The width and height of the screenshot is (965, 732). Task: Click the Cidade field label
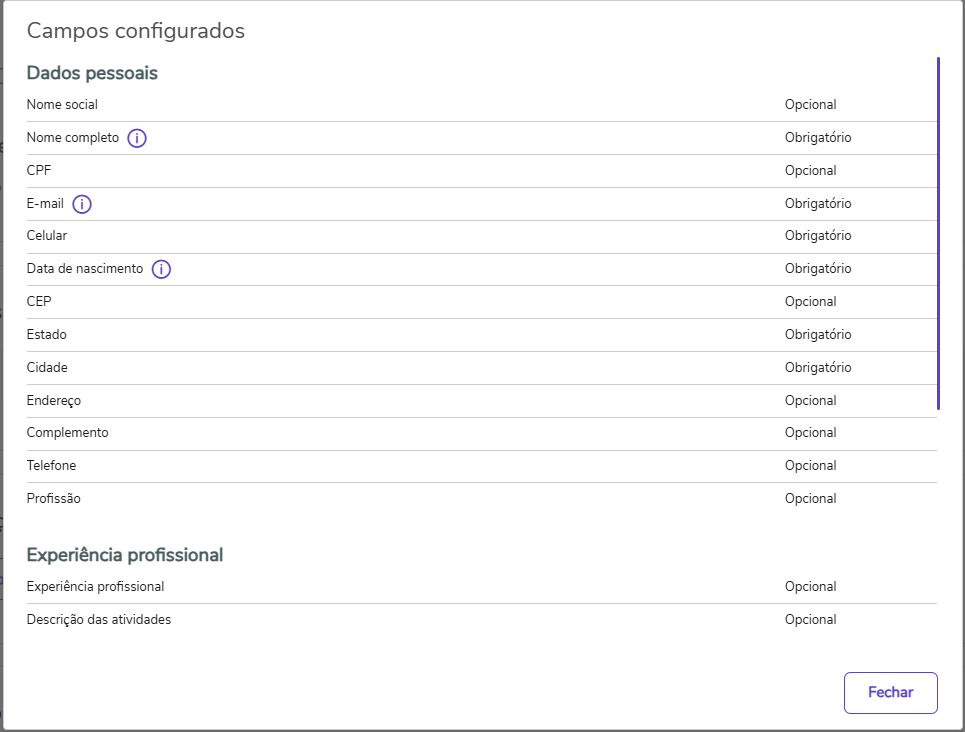click(47, 368)
